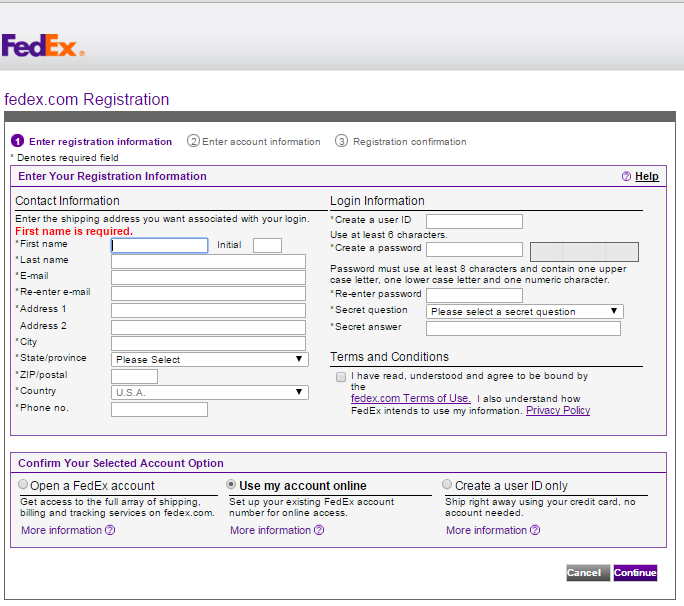Open the State/province dropdown
Image resolution: width=684 pixels, height=606 pixels.
pyautogui.click(x=209, y=359)
